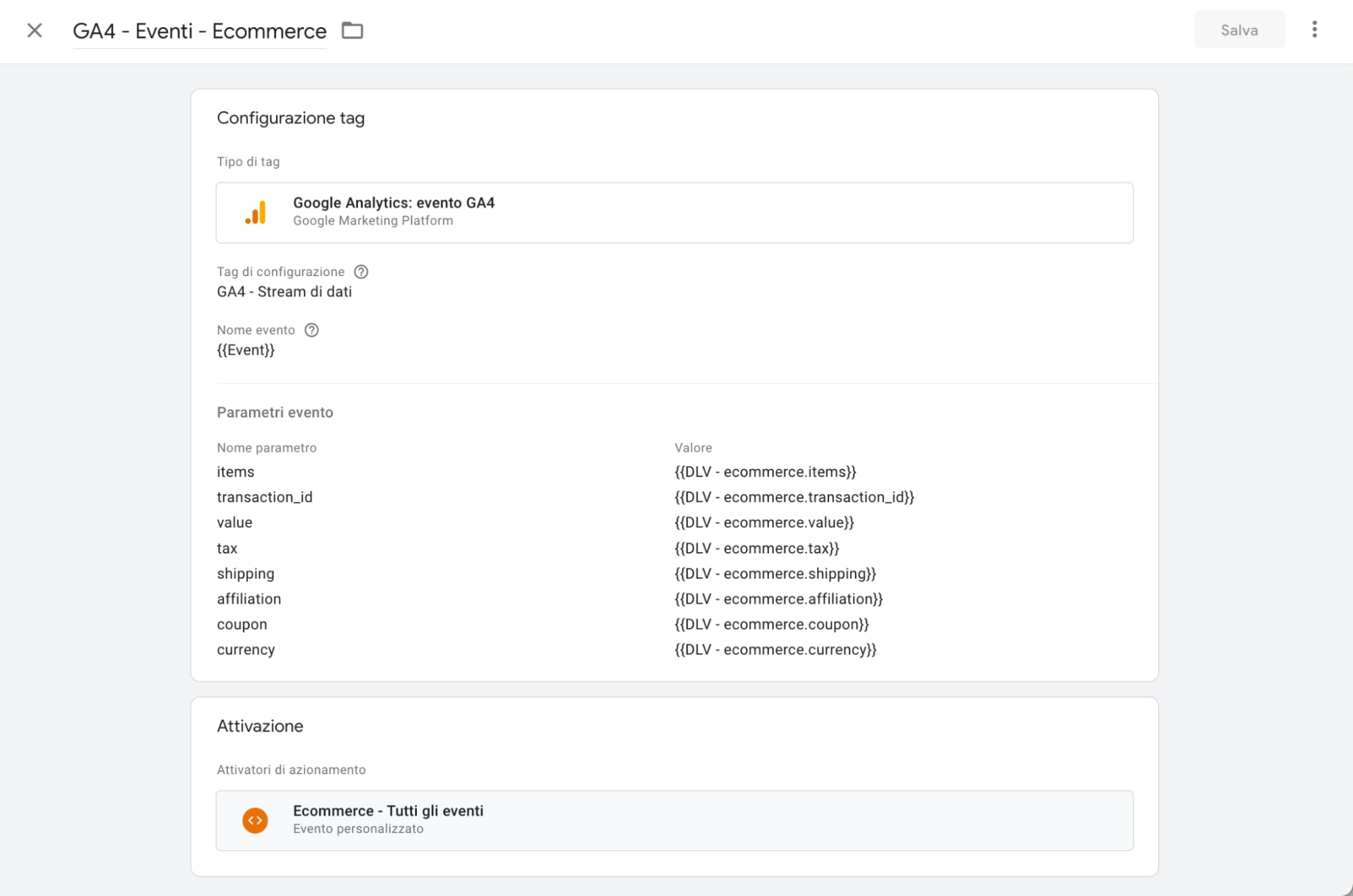Click the GA4 - Stream di dati value

(284, 292)
